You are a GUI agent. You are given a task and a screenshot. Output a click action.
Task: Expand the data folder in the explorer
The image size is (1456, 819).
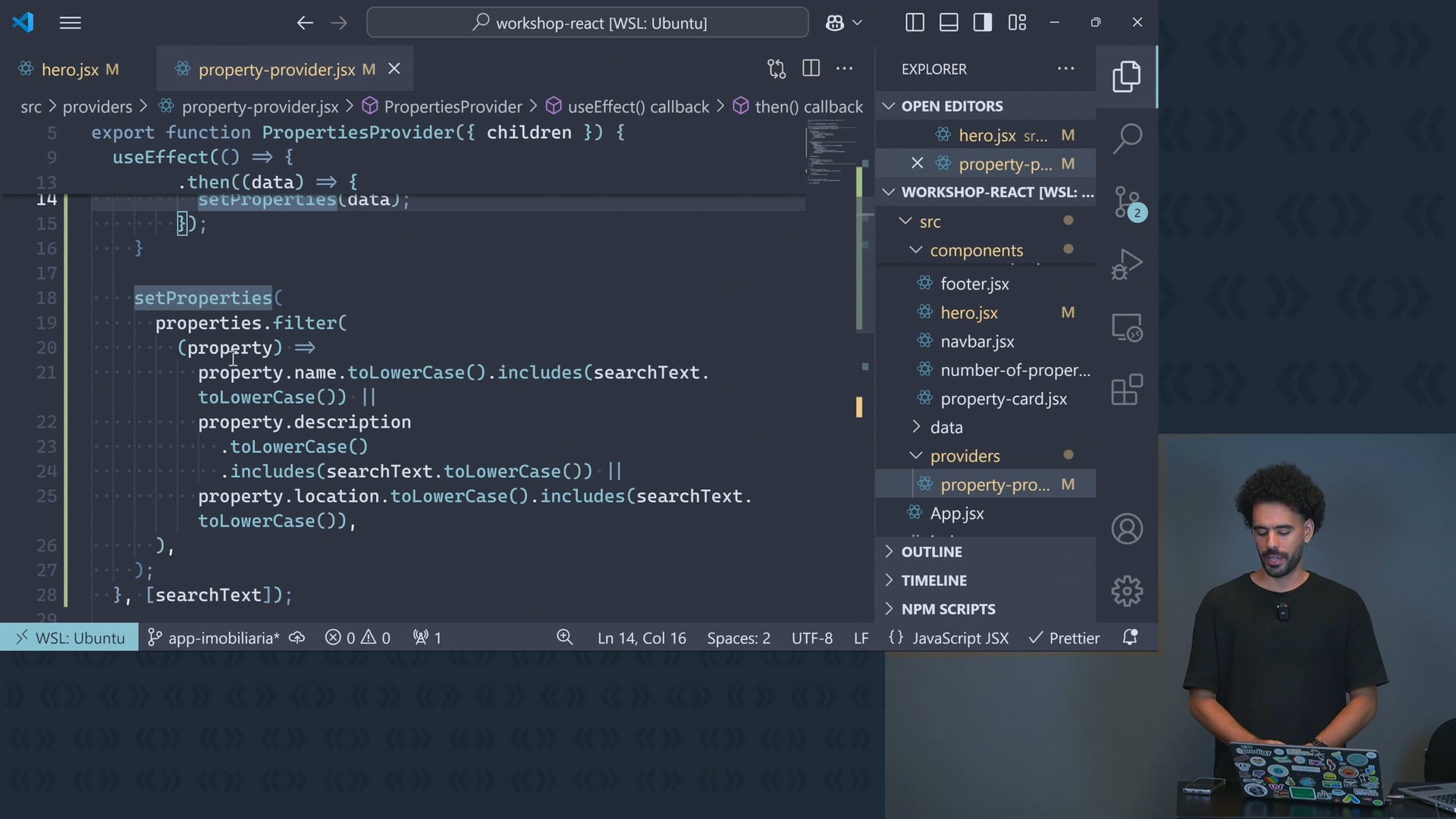point(946,427)
